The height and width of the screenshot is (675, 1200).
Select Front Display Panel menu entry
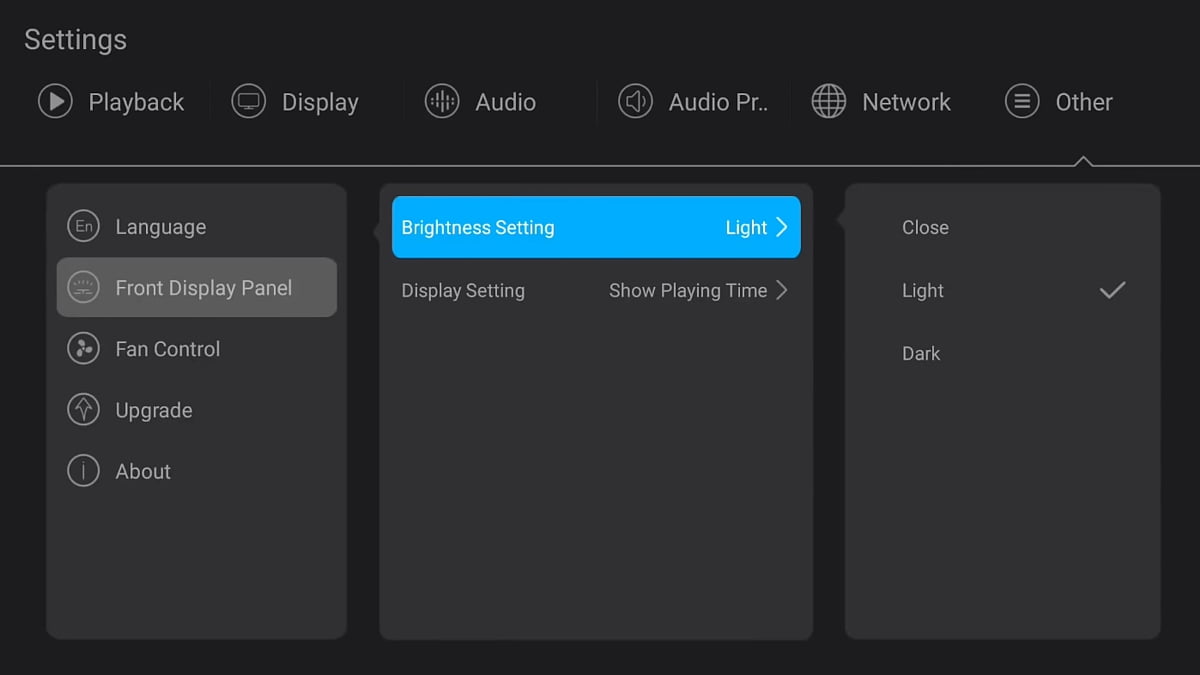[x=203, y=288]
